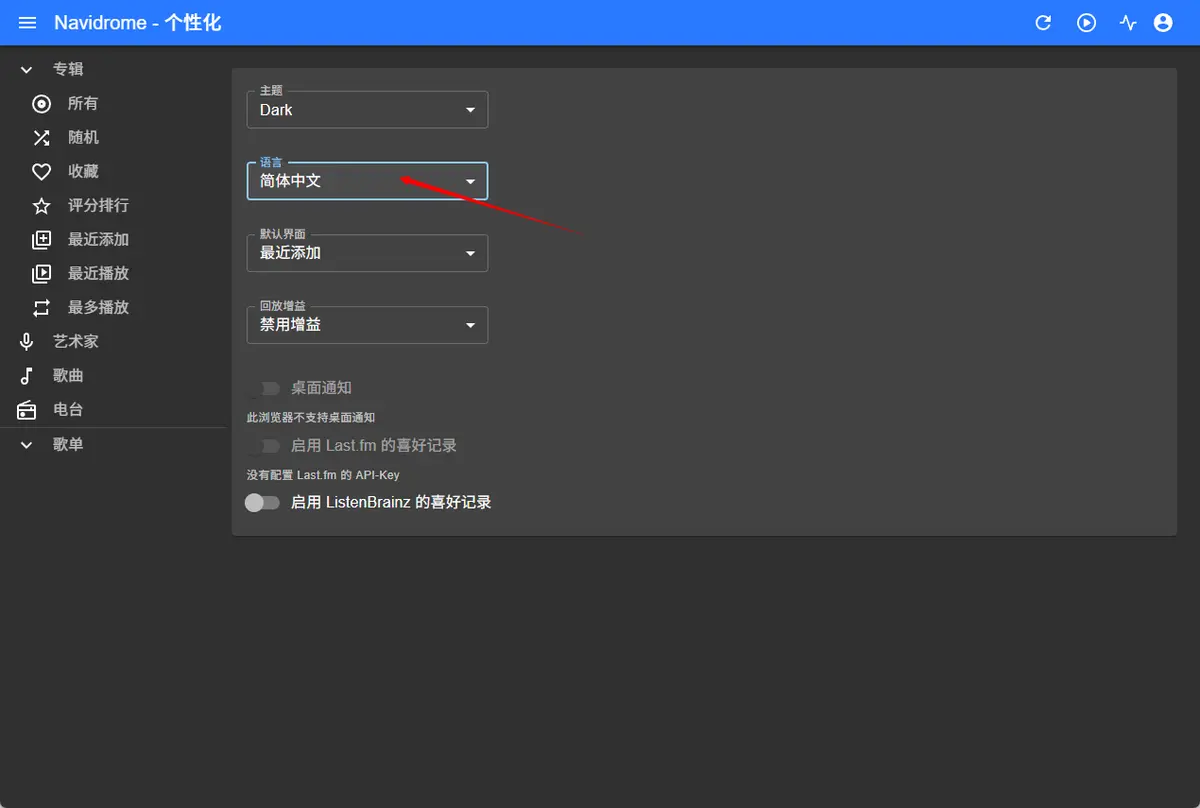Click the radio icon beside 电台
Viewport: 1200px width, 808px height.
(x=27, y=410)
